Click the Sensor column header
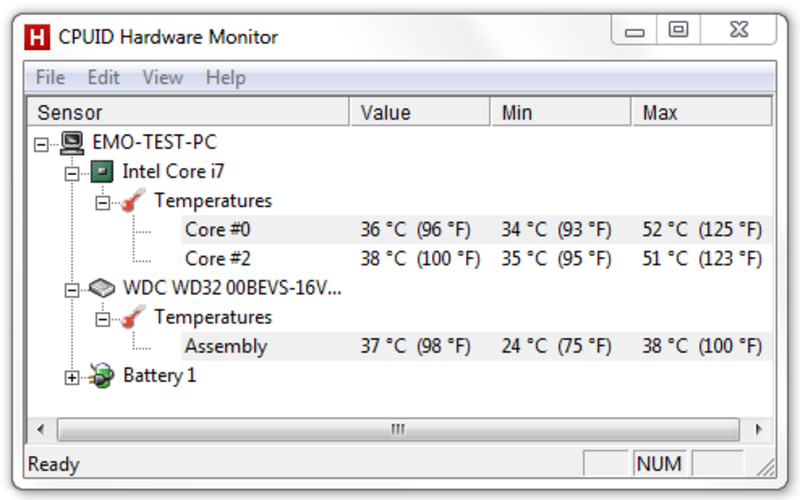Viewport: 800px width, 500px height. tap(188, 112)
